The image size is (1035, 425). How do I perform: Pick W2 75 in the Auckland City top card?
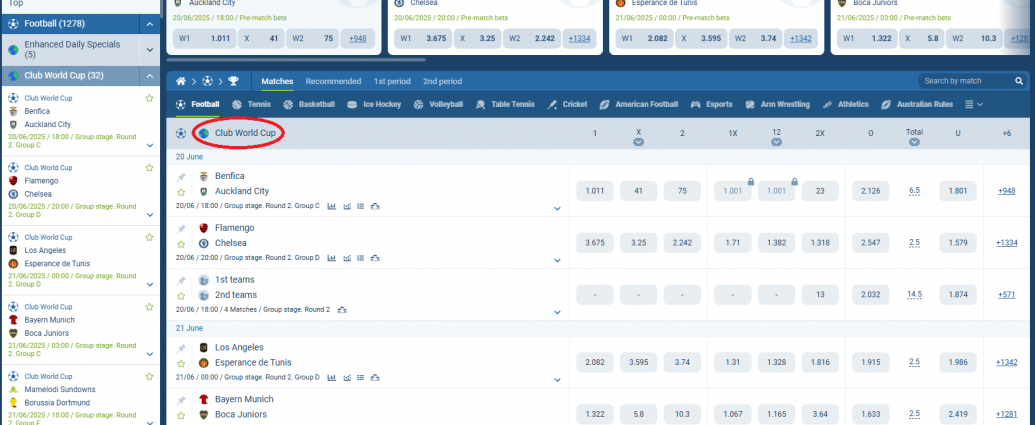click(x=312, y=38)
